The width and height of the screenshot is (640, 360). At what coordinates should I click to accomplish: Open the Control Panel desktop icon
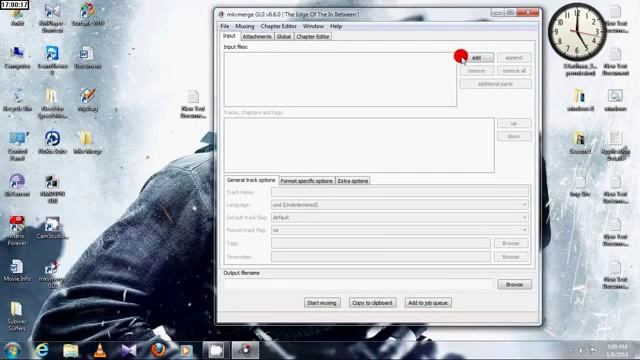[17, 146]
